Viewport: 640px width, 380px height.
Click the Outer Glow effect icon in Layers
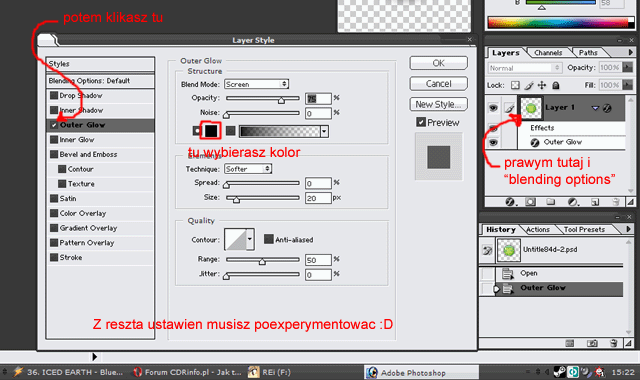click(535, 142)
